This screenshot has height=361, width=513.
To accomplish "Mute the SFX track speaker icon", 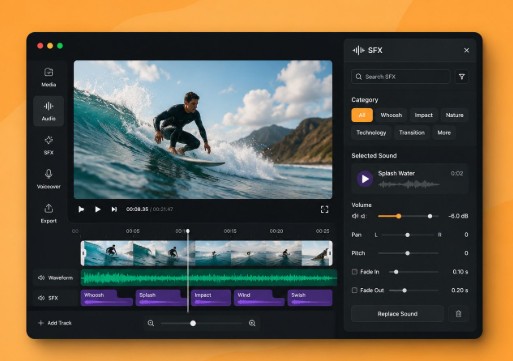I will tap(41, 298).
